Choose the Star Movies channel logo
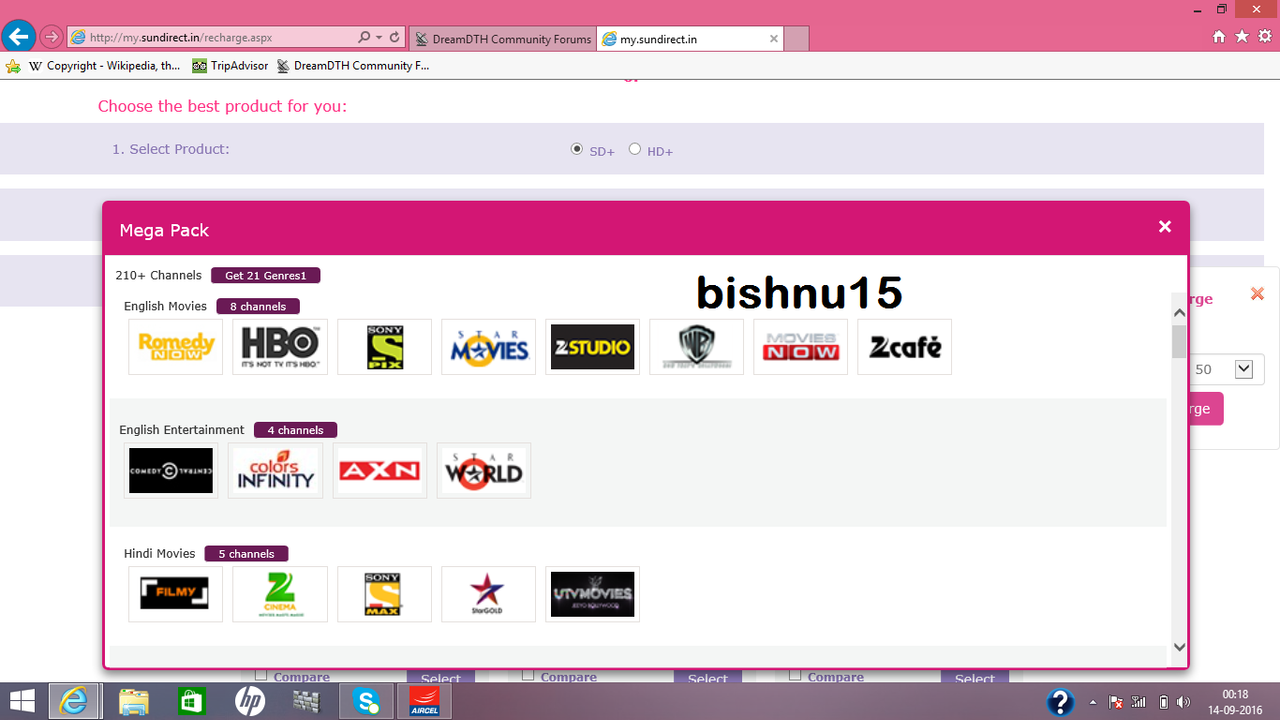 pyautogui.click(x=488, y=347)
